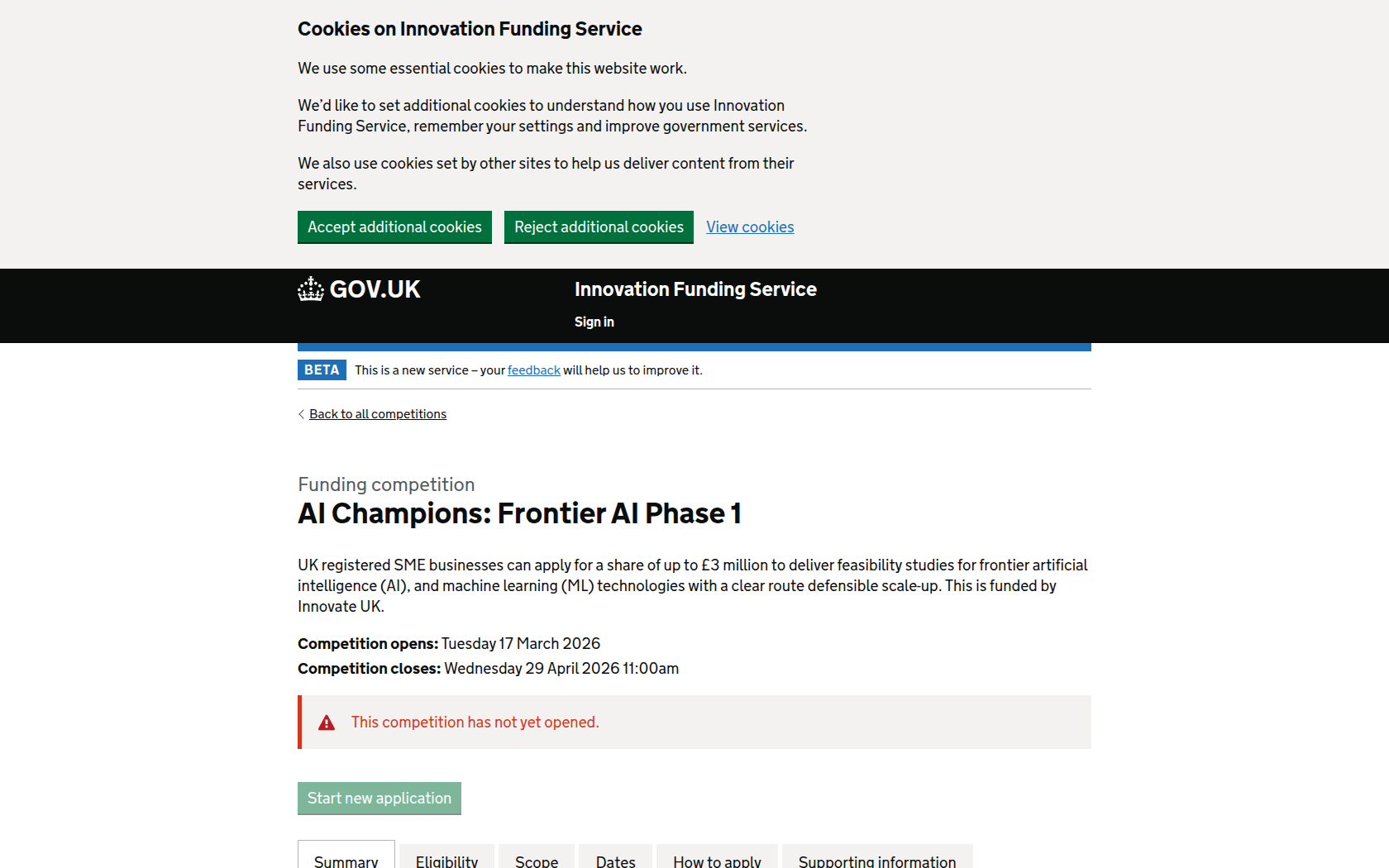
Task: Open the feedback link
Action: click(x=533, y=370)
